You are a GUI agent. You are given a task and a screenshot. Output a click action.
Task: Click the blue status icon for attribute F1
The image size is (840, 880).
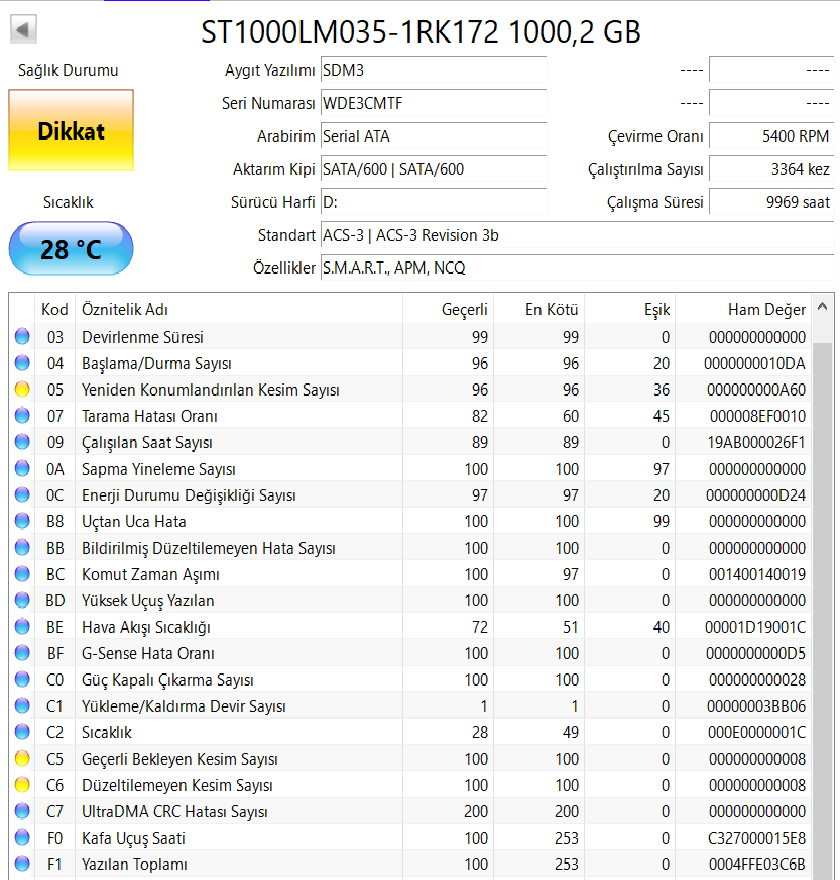tap(22, 864)
